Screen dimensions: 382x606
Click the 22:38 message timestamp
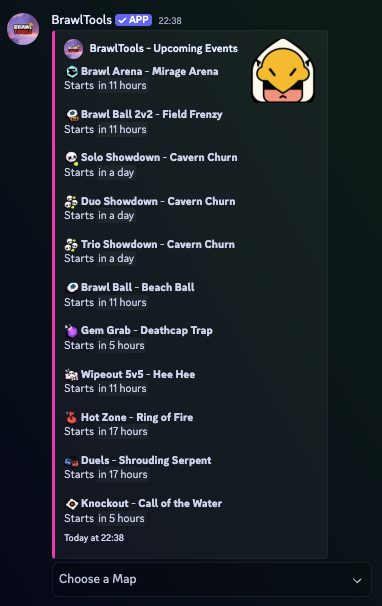[170, 20]
